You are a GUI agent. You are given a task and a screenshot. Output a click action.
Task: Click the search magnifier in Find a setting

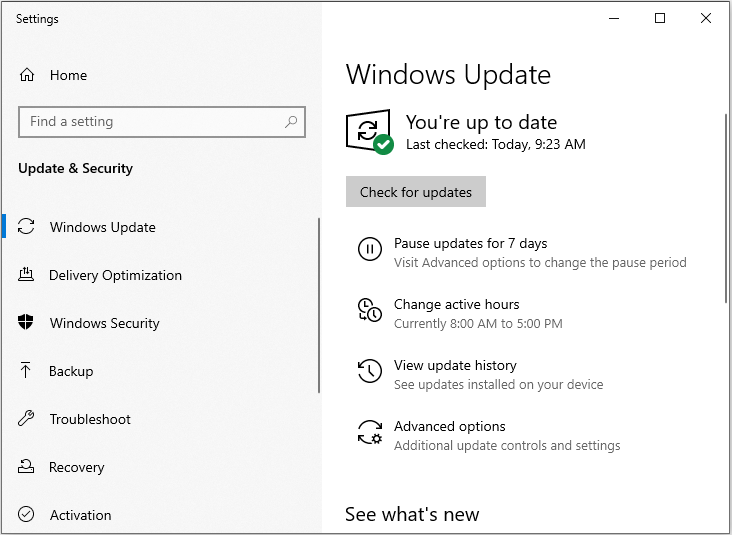click(291, 122)
